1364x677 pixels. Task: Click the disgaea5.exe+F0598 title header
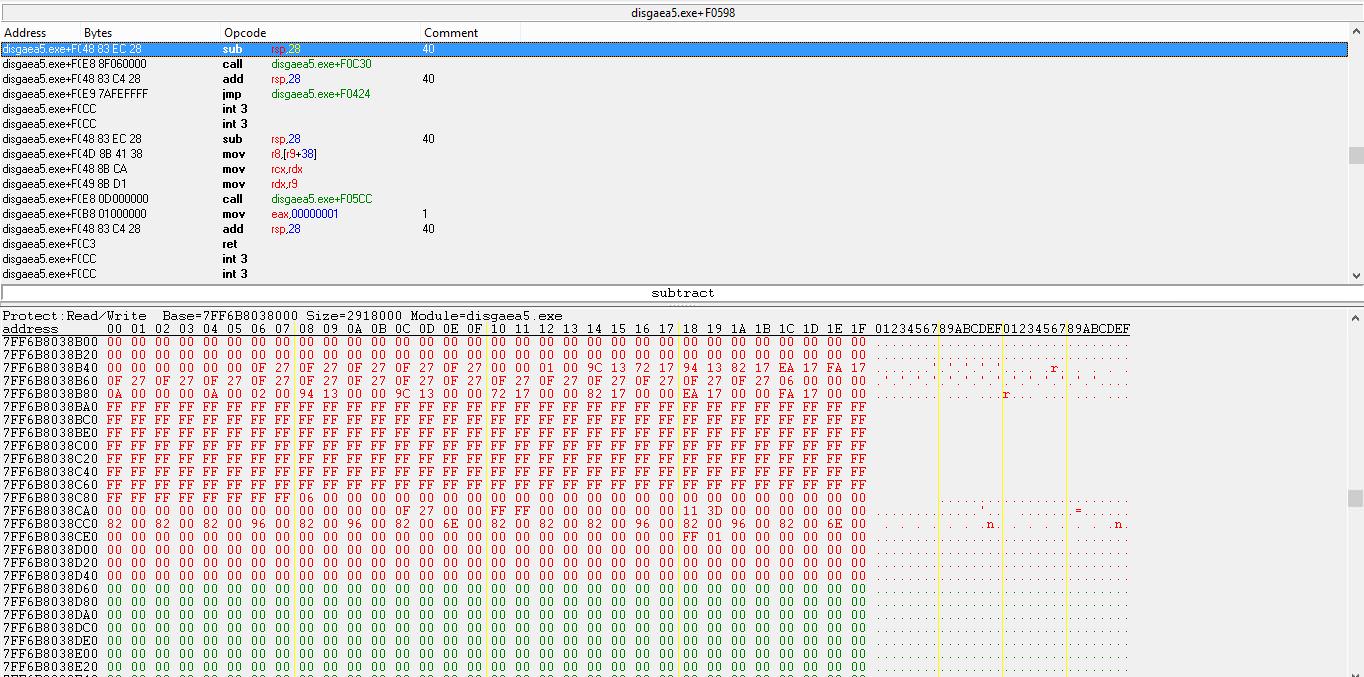pos(682,13)
